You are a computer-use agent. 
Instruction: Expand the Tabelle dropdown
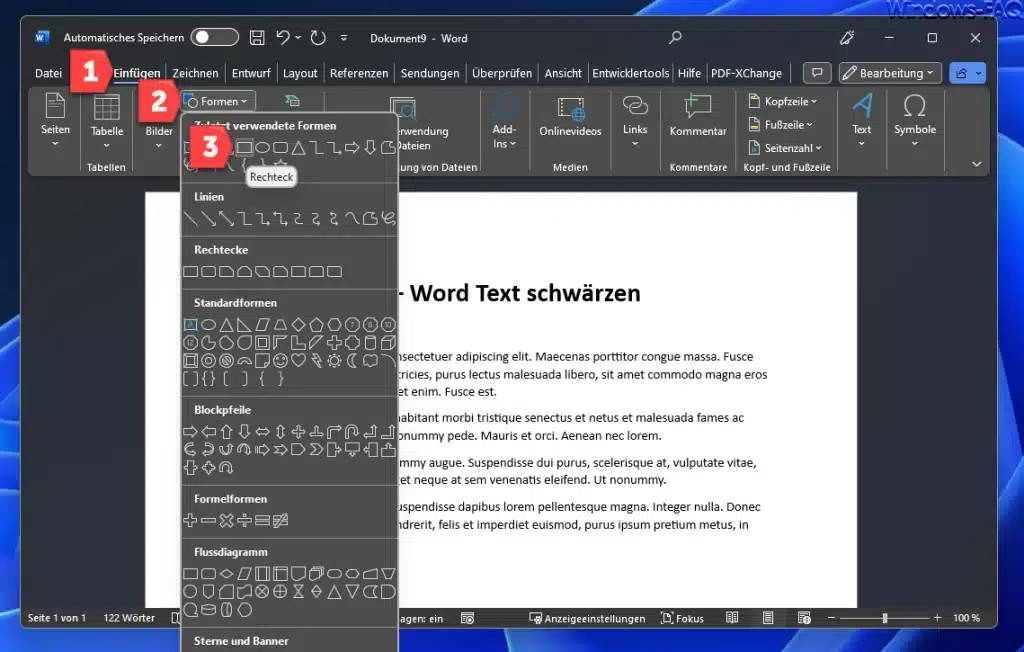[106, 122]
